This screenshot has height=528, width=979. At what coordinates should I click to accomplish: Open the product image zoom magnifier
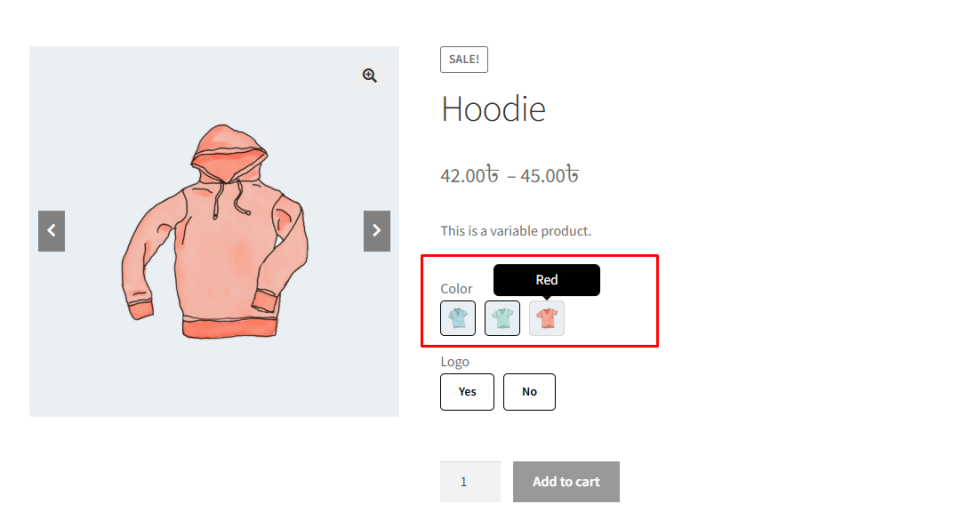point(370,76)
